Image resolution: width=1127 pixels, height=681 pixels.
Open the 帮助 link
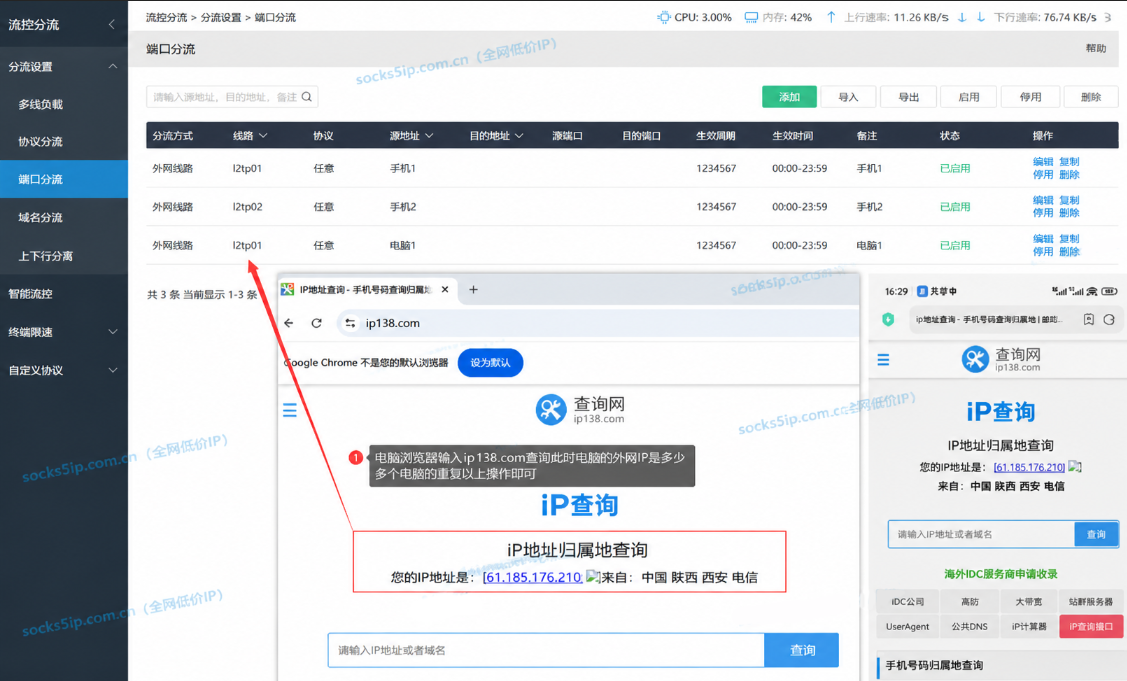[x=1096, y=48]
